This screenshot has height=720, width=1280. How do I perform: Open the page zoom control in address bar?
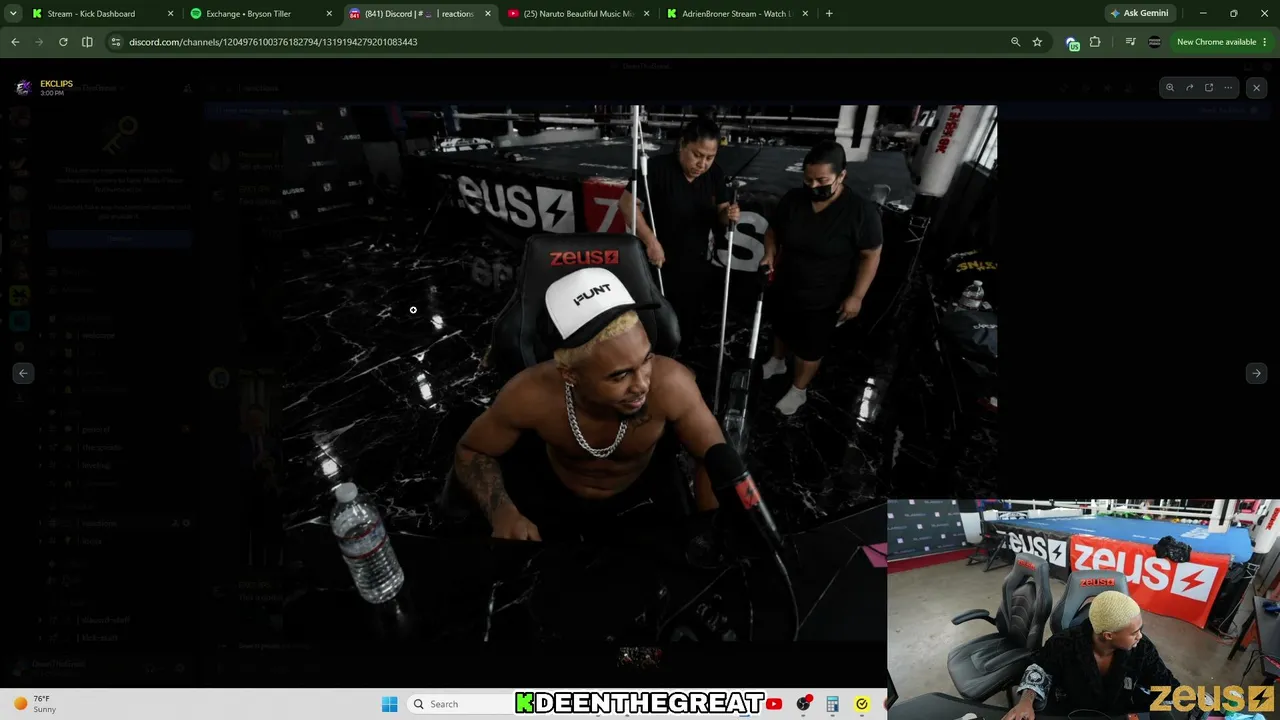tap(1015, 42)
